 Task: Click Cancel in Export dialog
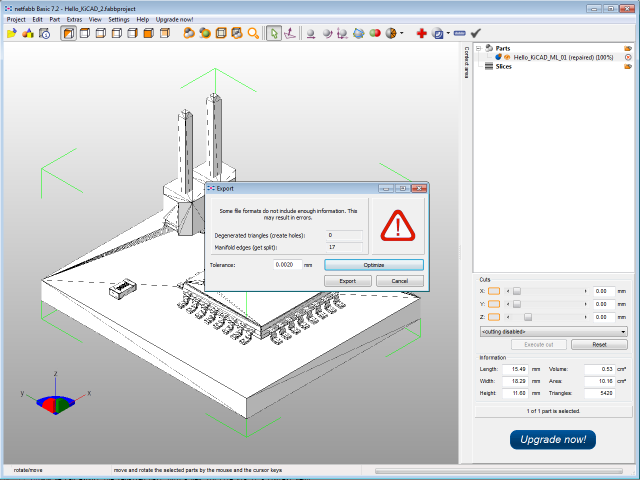(x=400, y=281)
